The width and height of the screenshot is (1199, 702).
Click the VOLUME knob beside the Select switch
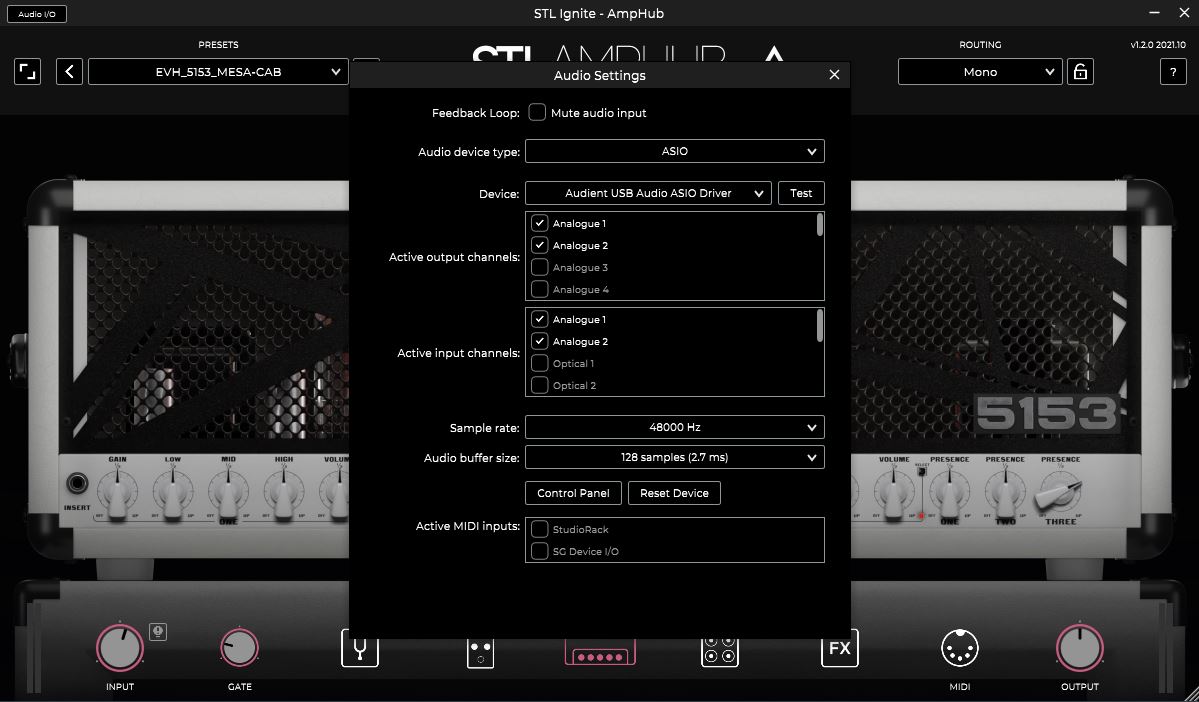click(x=894, y=492)
